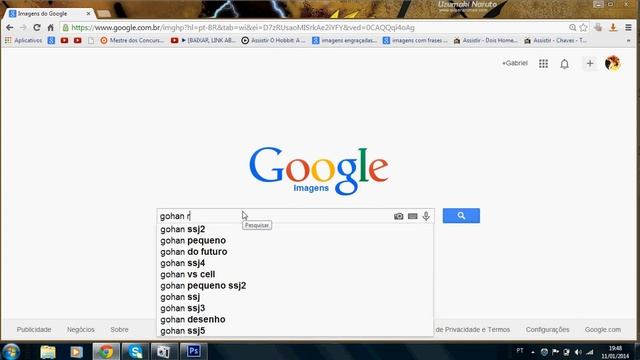Click the grey extension icon left of the download arrow
The height and width of the screenshot is (360, 640).
tap(598, 27)
